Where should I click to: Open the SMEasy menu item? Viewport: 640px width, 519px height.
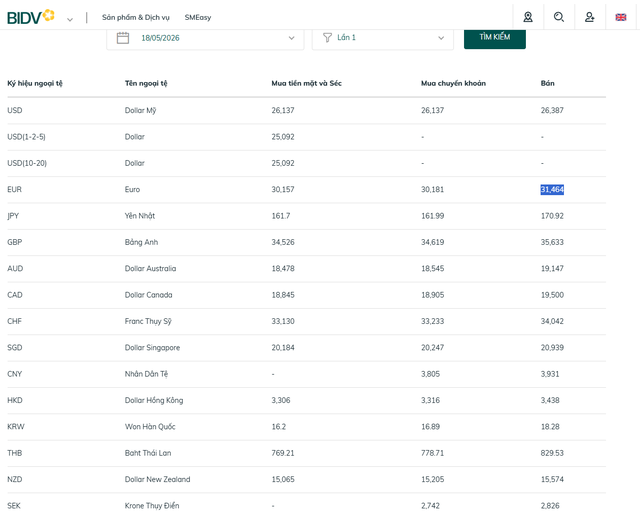coord(198,18)
